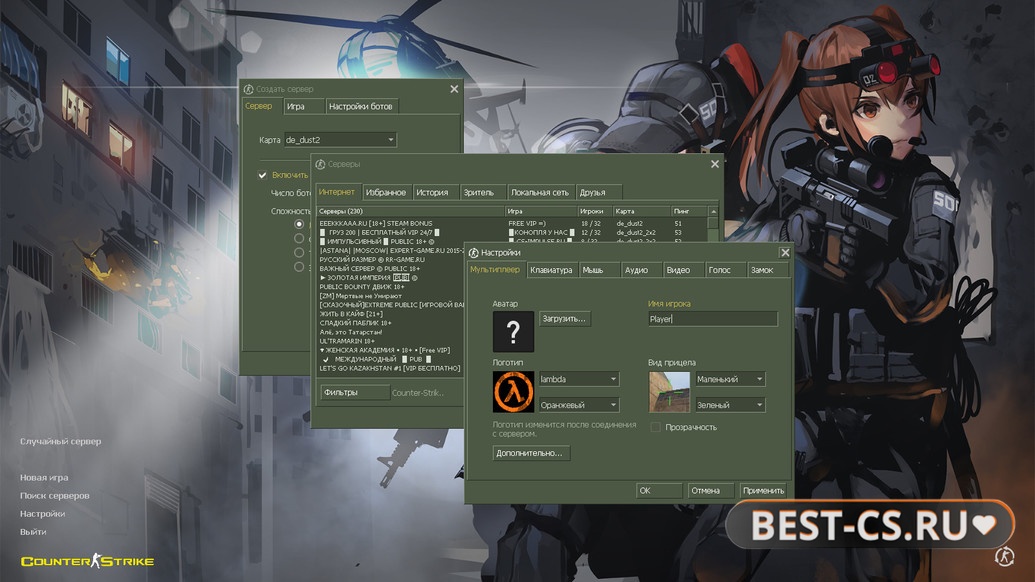Select server row ULTRAMARIN 18+
The height and width of the screenshot is (582, 1035).
391,341
